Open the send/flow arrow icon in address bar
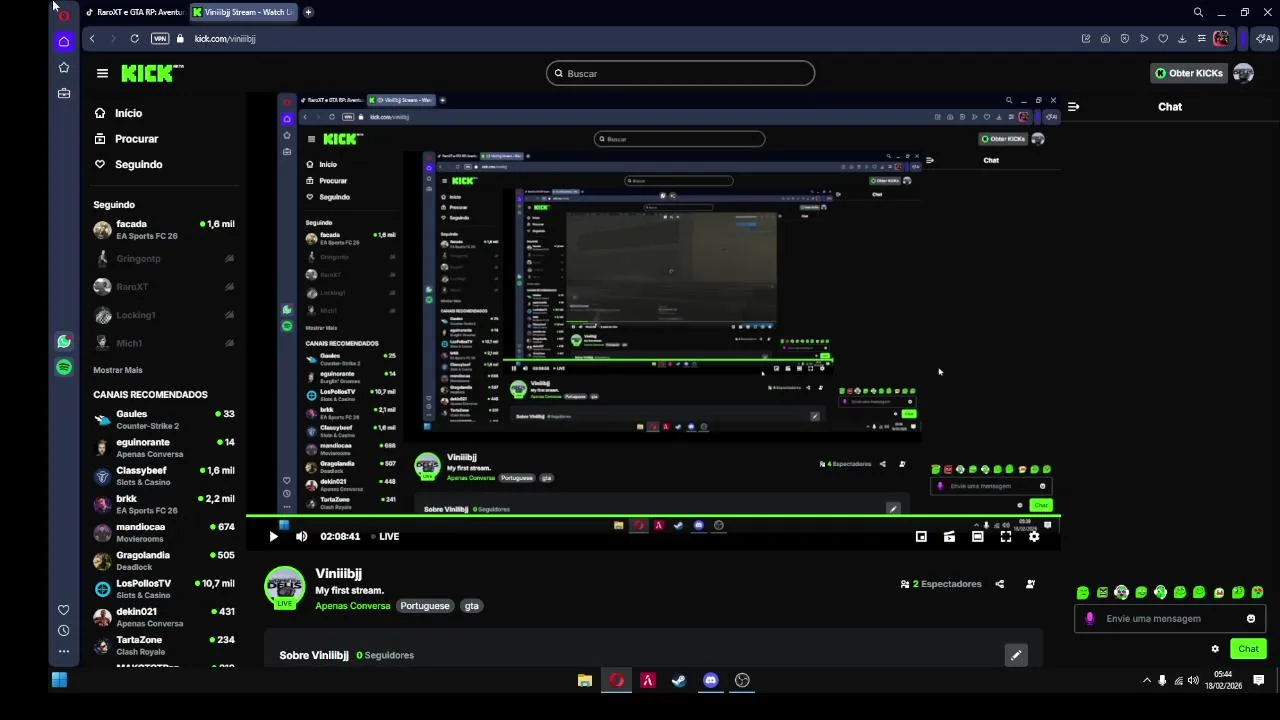 point(1144,38)
